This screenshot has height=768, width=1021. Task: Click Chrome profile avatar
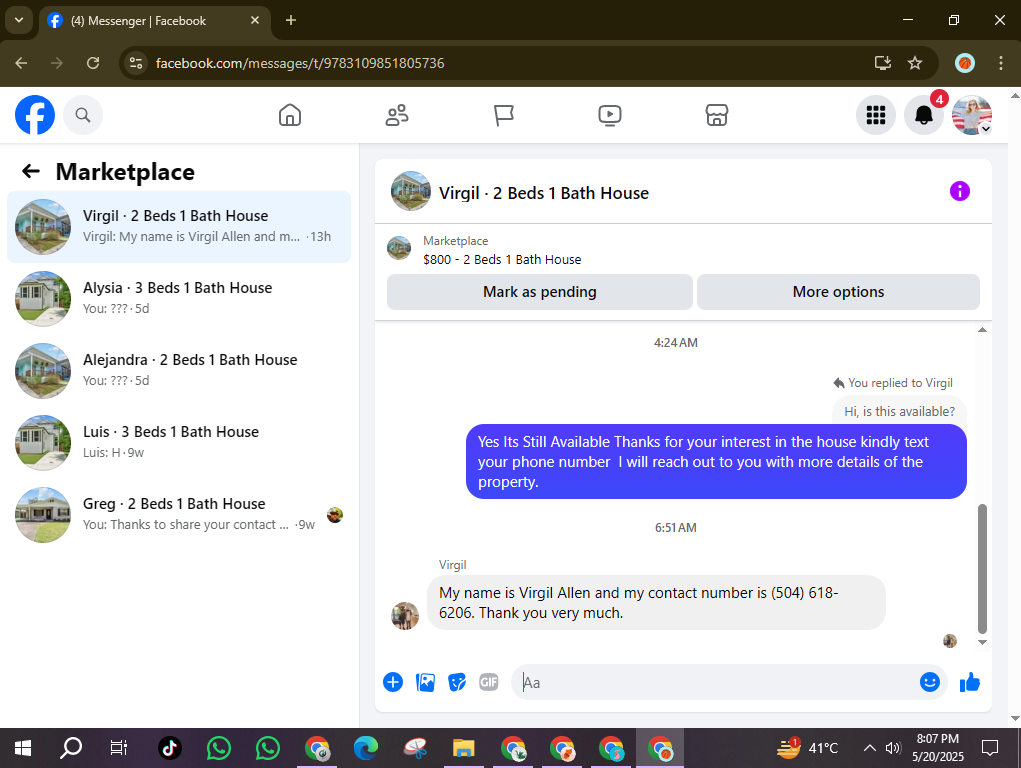coord(965,63)
